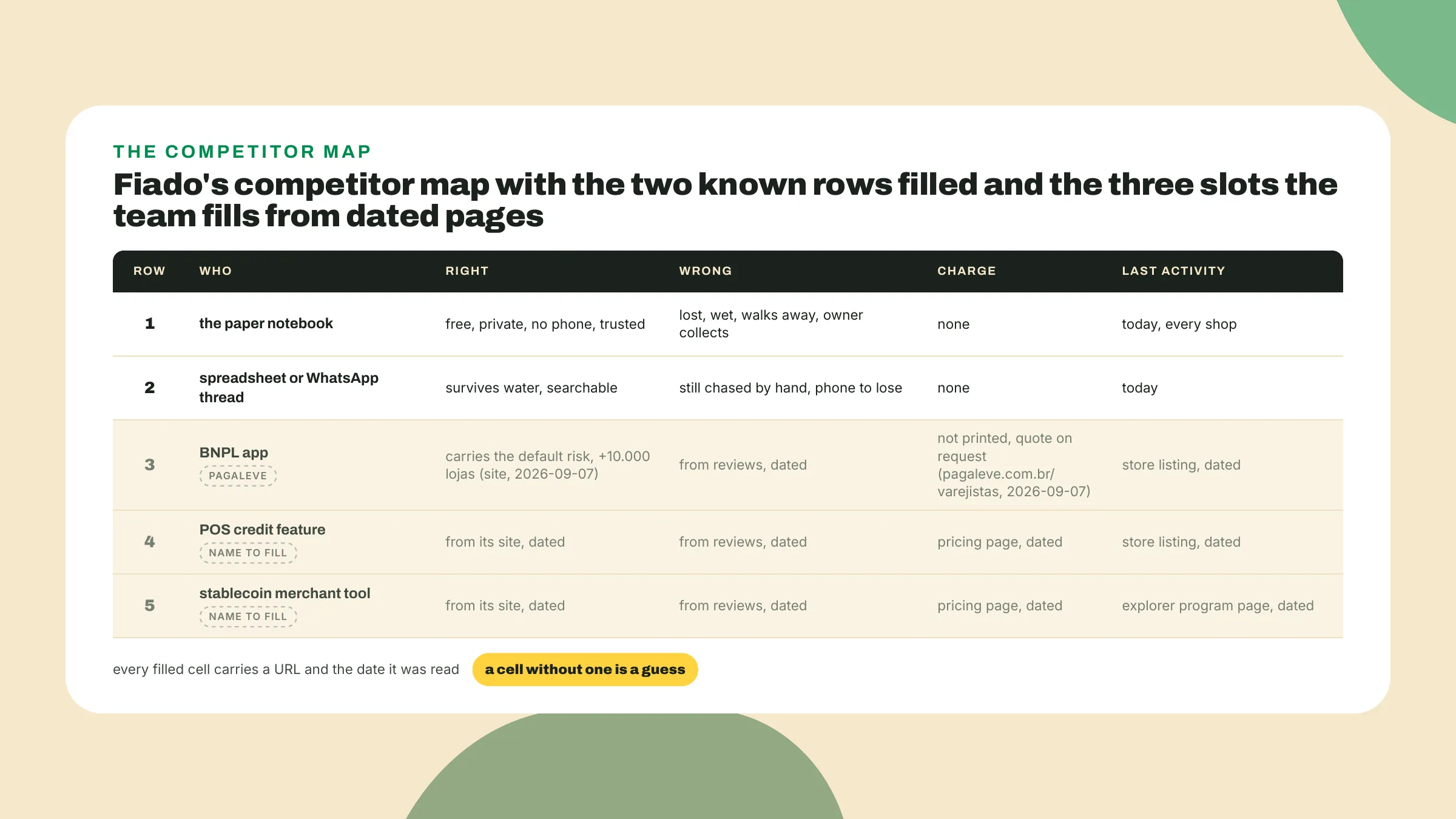Viewport: 1456px width, 819px height.
Task: Select "carries the default risk, +10.000 lojas" cell
Action: [547, 465]
